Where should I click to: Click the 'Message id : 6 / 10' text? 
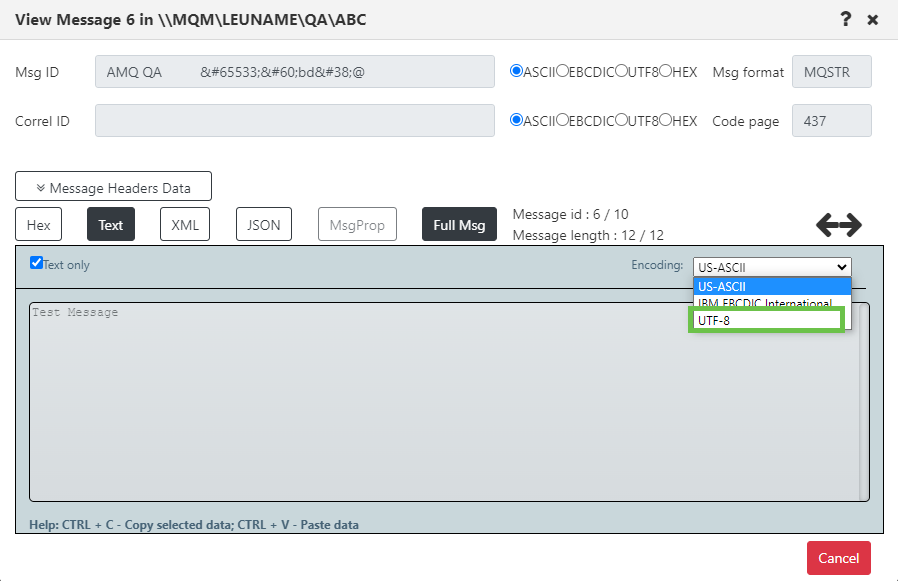(x=570, y=214)
